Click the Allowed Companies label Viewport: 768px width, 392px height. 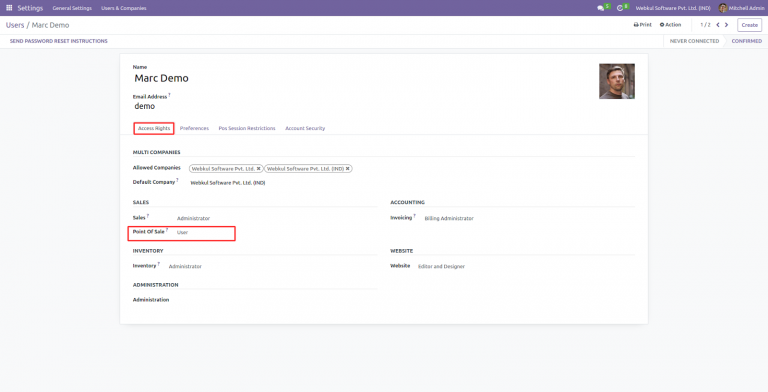click(x=157, y=168)
